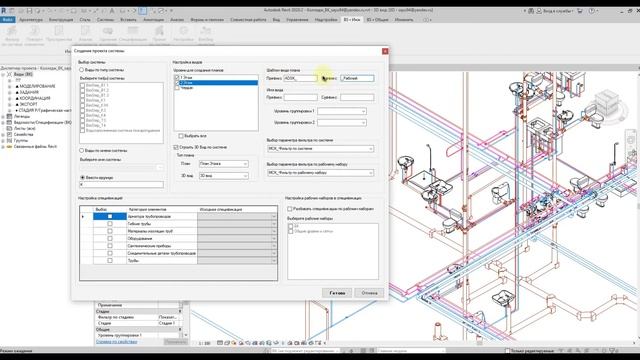The image size is (640, 360).
Task: Click the Detail Level icon in view control bar
Action: click(220, 343)
